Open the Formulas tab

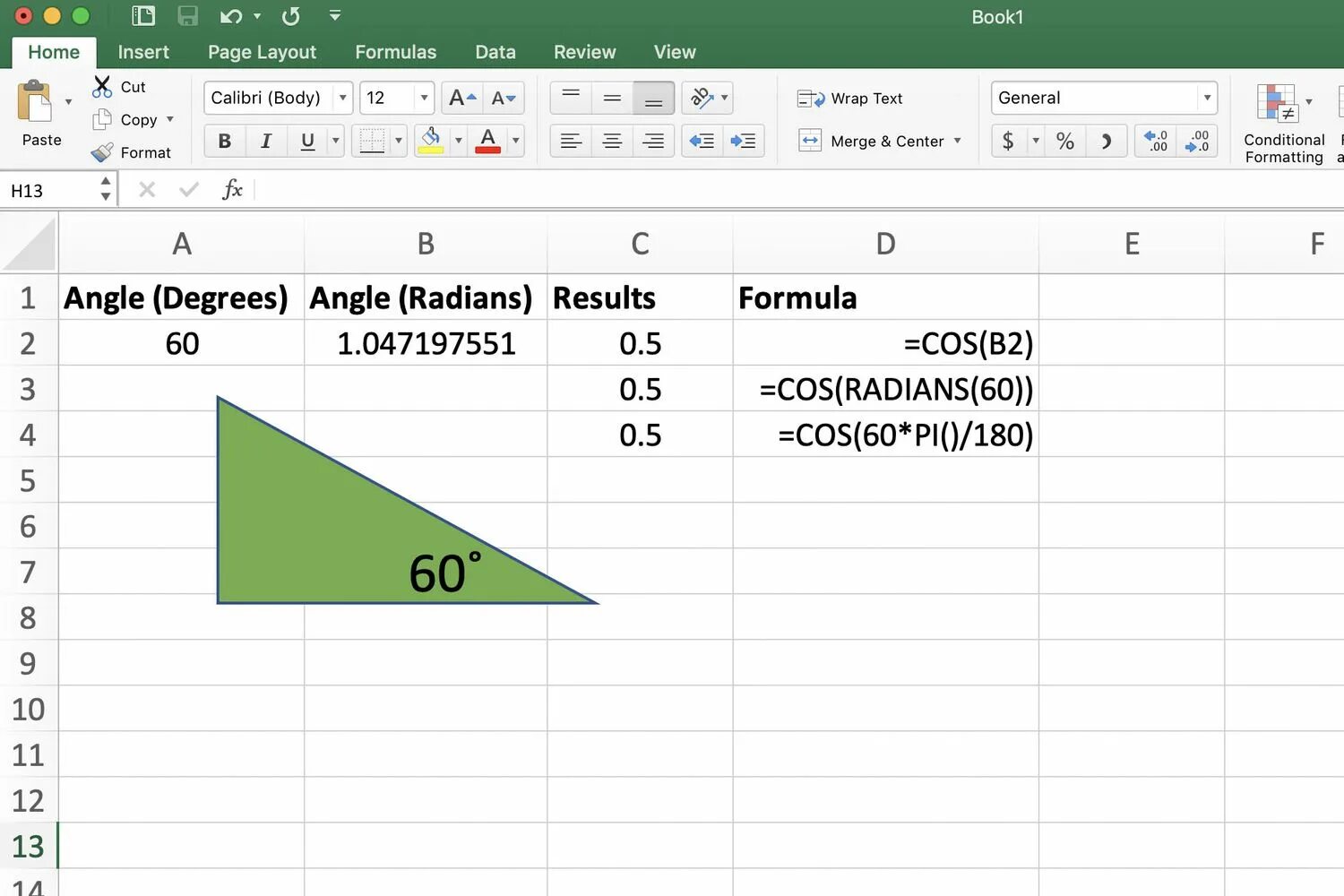coord(395,52)
